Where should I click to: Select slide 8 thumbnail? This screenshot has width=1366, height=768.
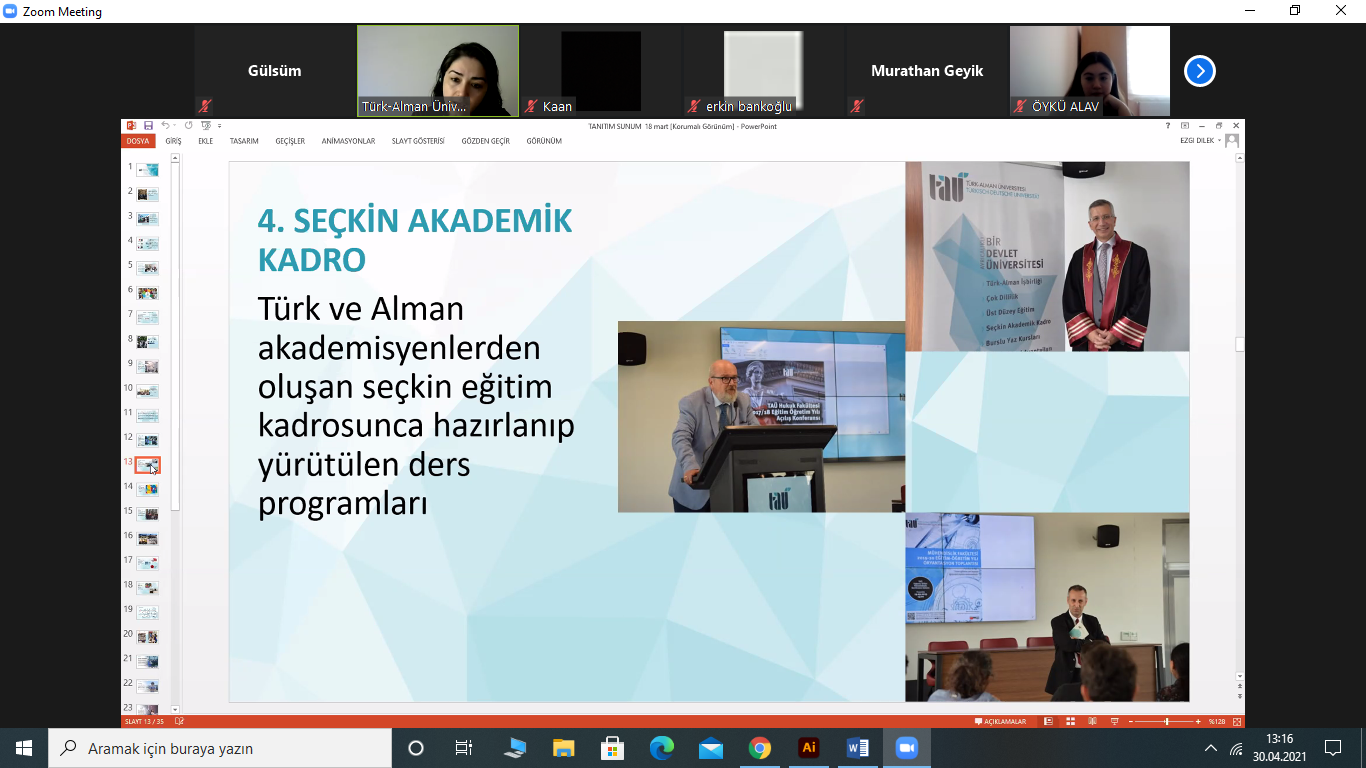(x=147, y=342)
